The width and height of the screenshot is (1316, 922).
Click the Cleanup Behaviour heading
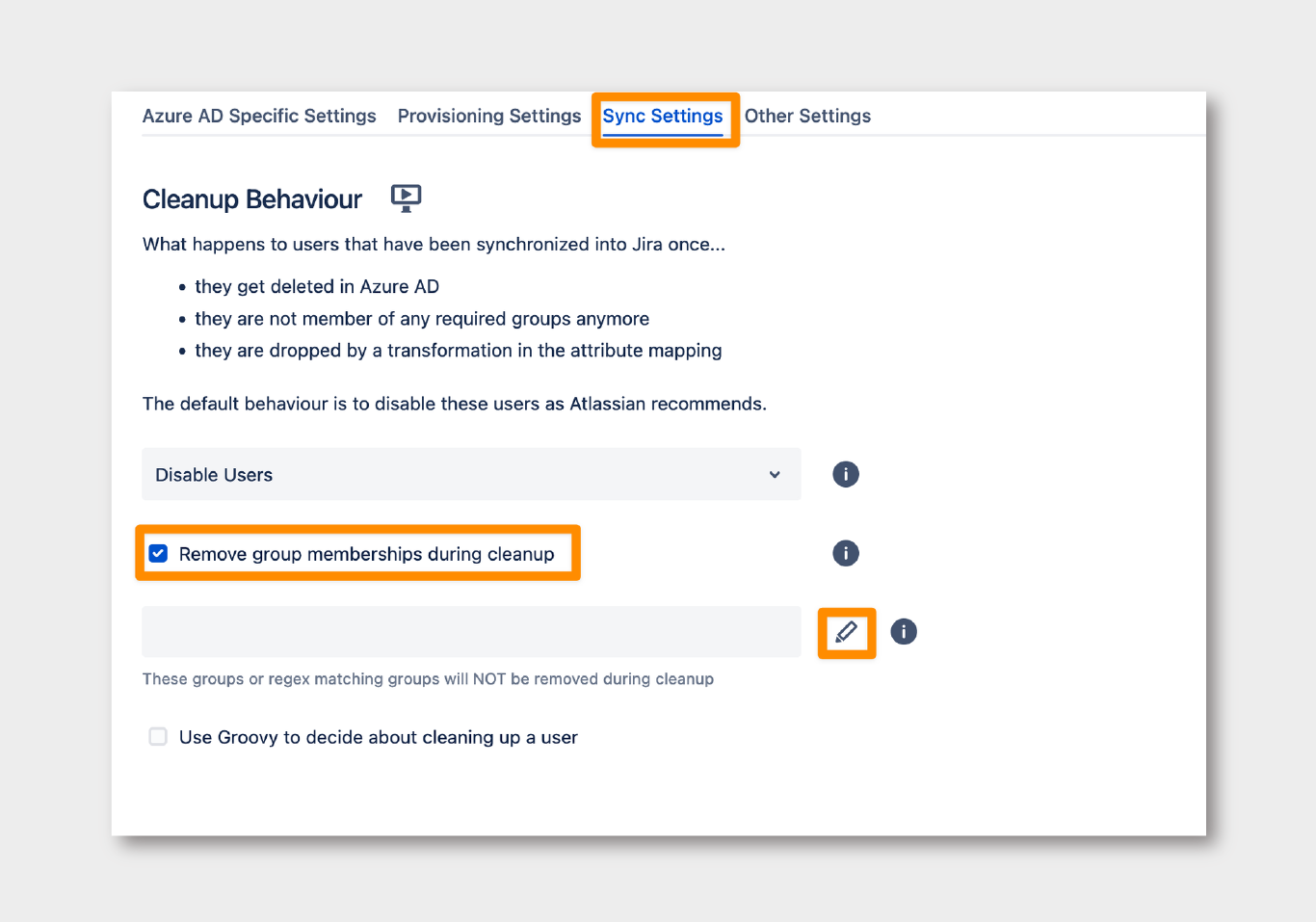pos(252,199)
